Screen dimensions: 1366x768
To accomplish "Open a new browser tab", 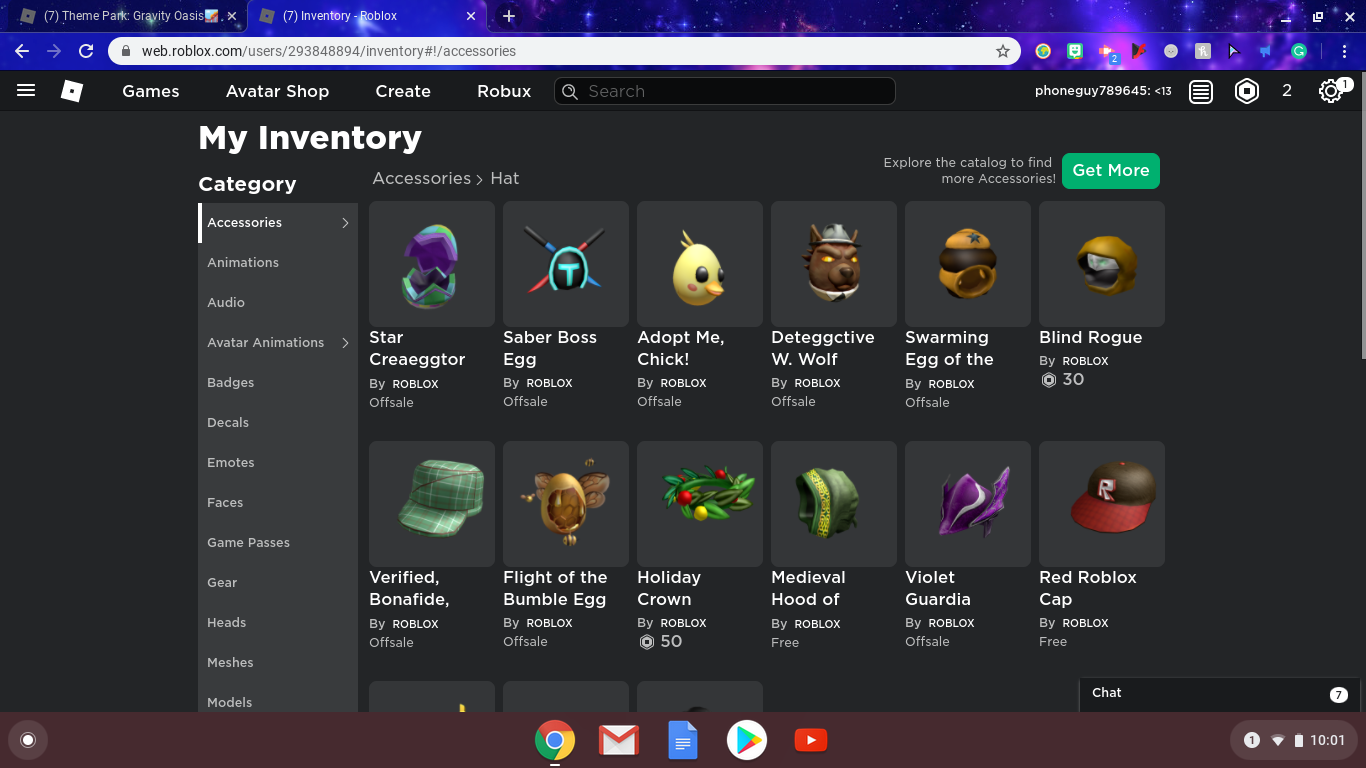I will pyautogui.click(x=509, y=16).
